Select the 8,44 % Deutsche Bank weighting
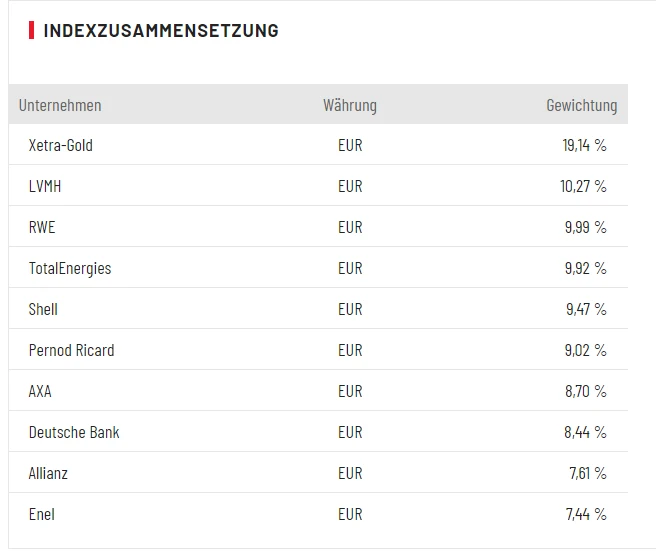This screenshot has height=552, width=656. [585, 432]
